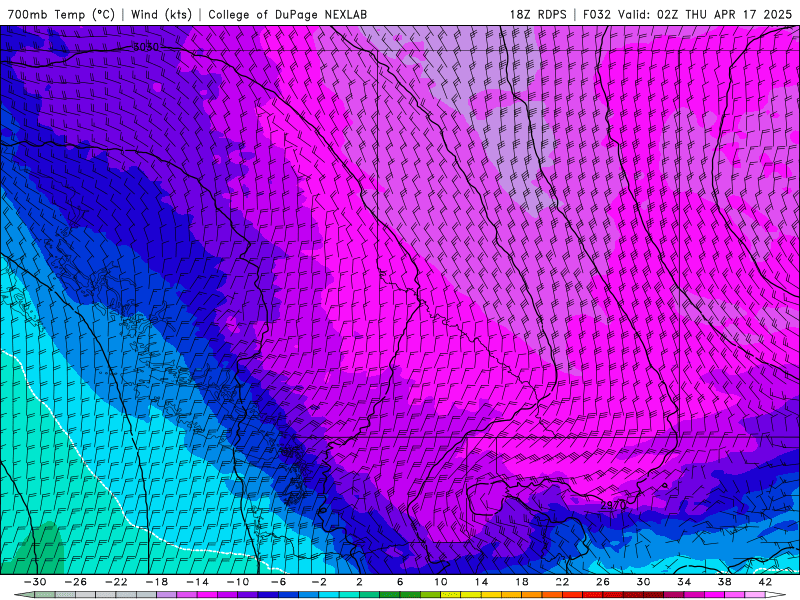Click the -14 value on the color scale
The width and height of the screenshot is (800, 600).
197,582
